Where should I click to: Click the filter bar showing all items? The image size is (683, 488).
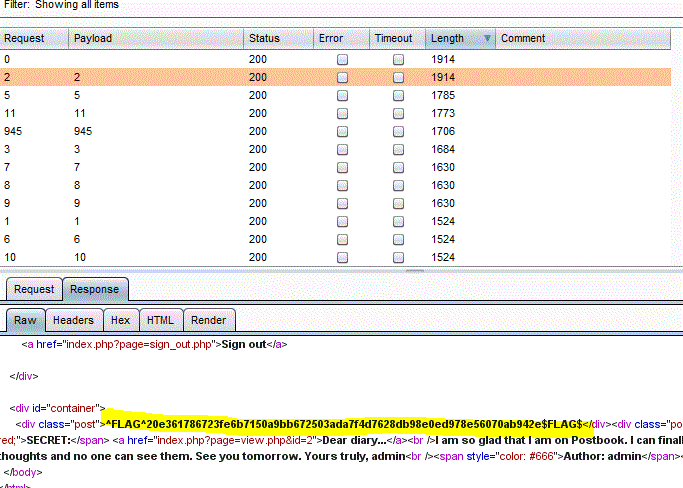click(x=60, y=6)
